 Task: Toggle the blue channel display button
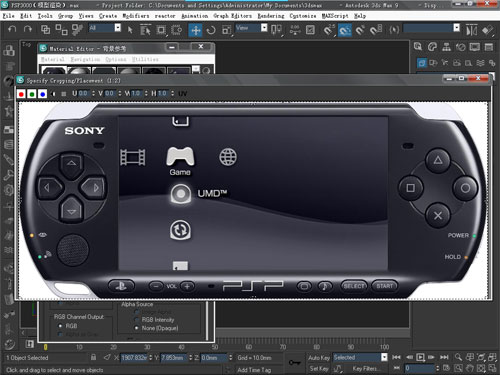(42, 94)
